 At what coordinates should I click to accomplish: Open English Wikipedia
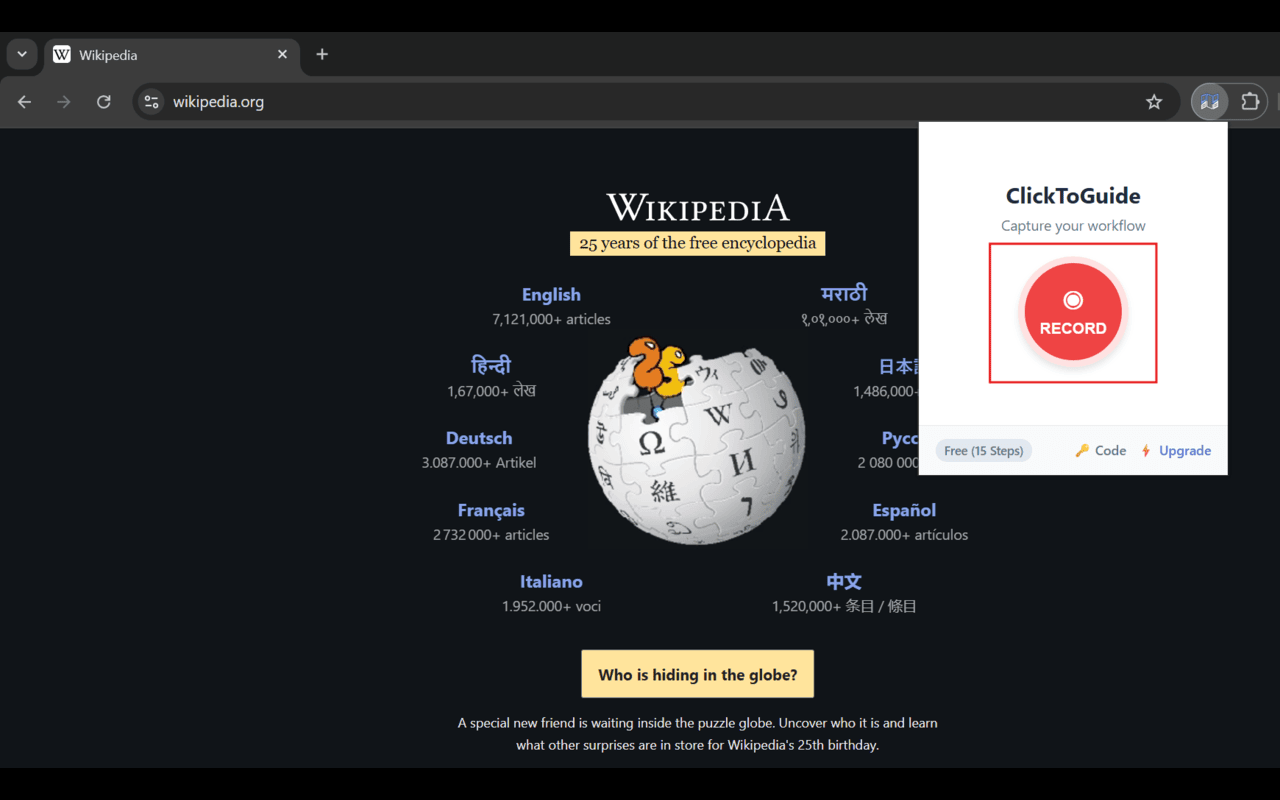[x=551, y=294]
